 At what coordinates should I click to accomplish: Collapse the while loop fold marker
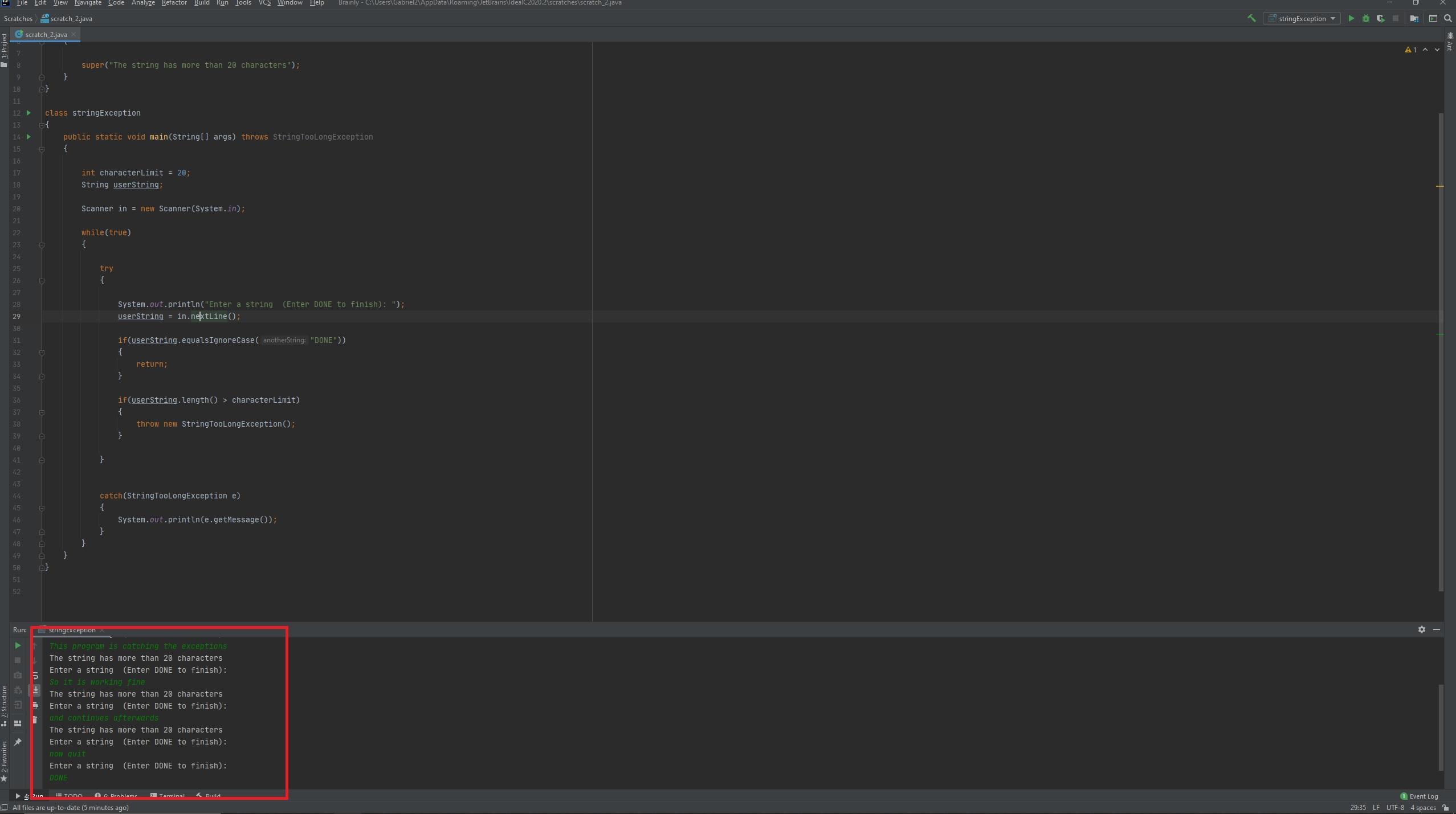click(x=42, y=245)
